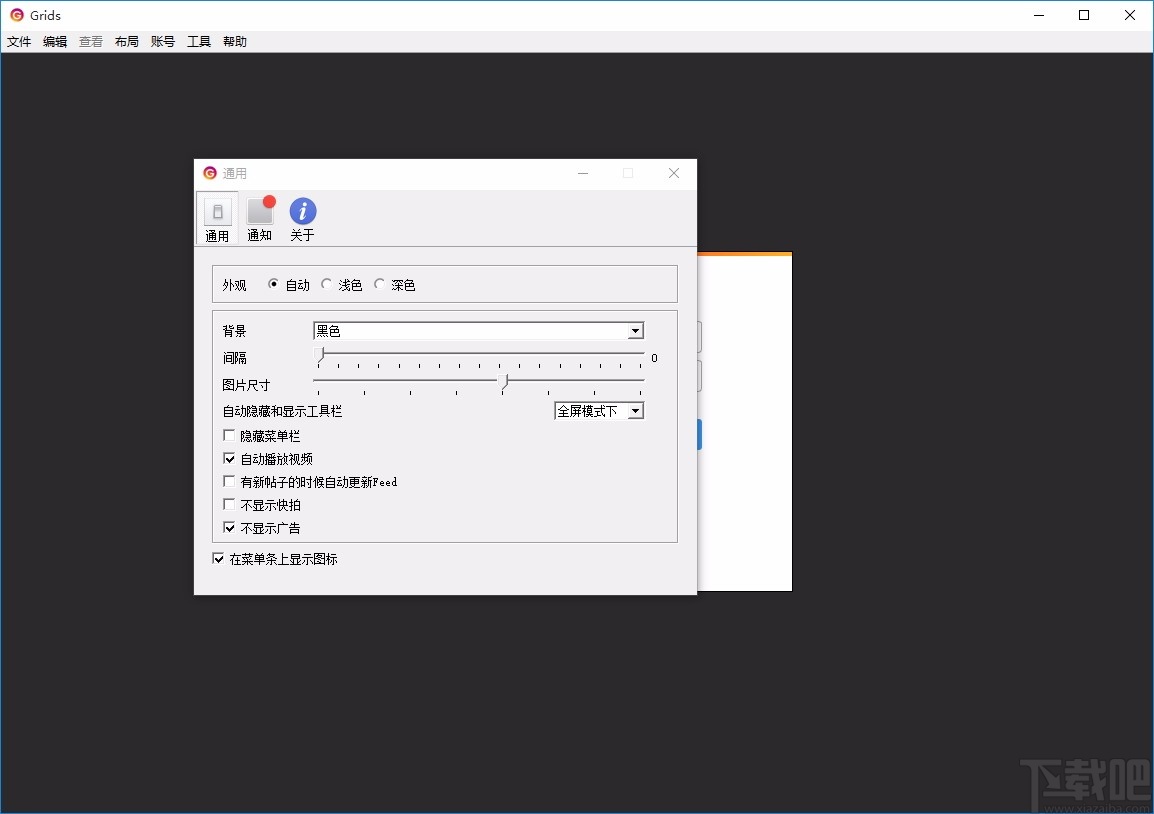The height and width of the screenshot is (814, 1154).
Task: Disable 自动播放视频
Action: (x=229, y=458)
